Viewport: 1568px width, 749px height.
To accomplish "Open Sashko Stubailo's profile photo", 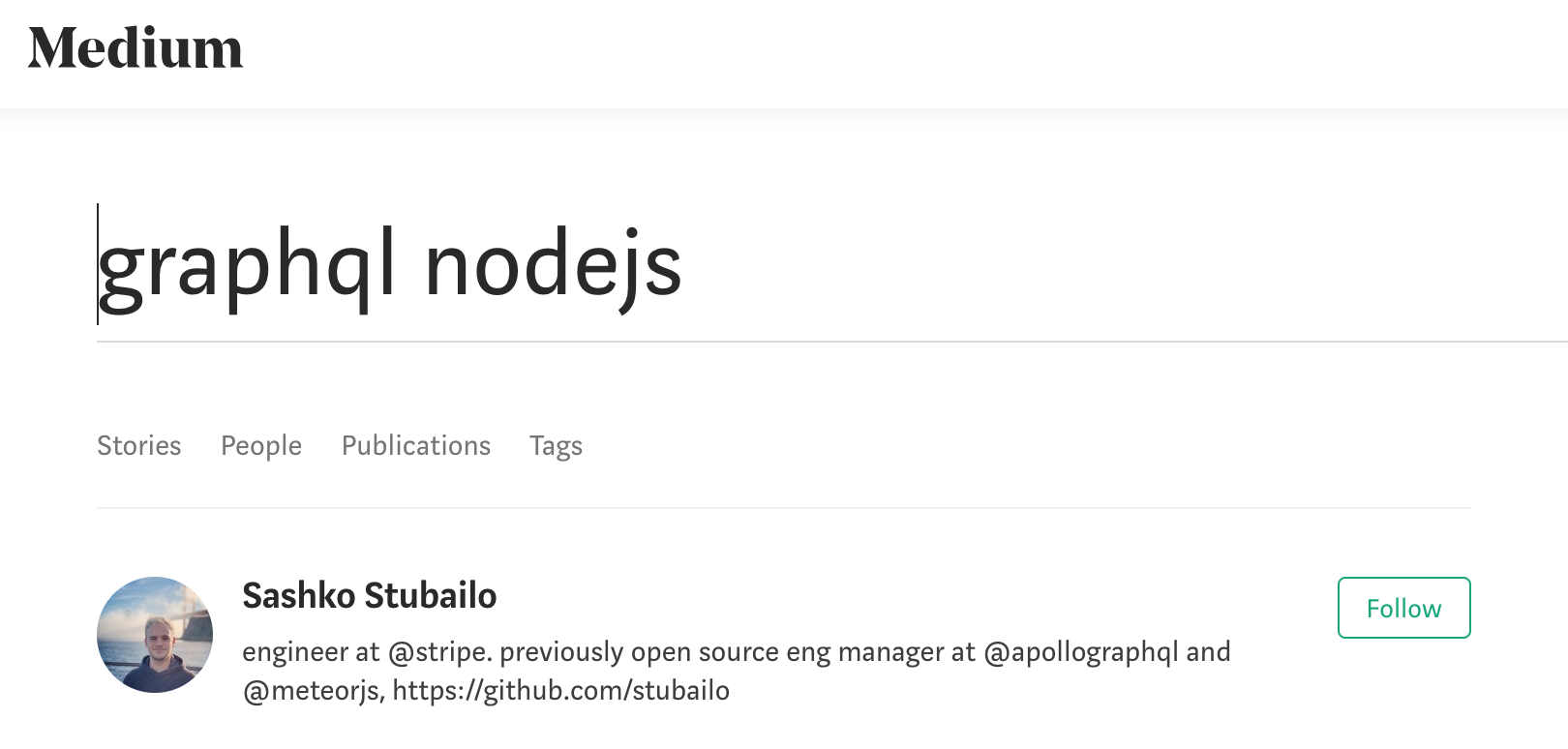I will [155, 635].
